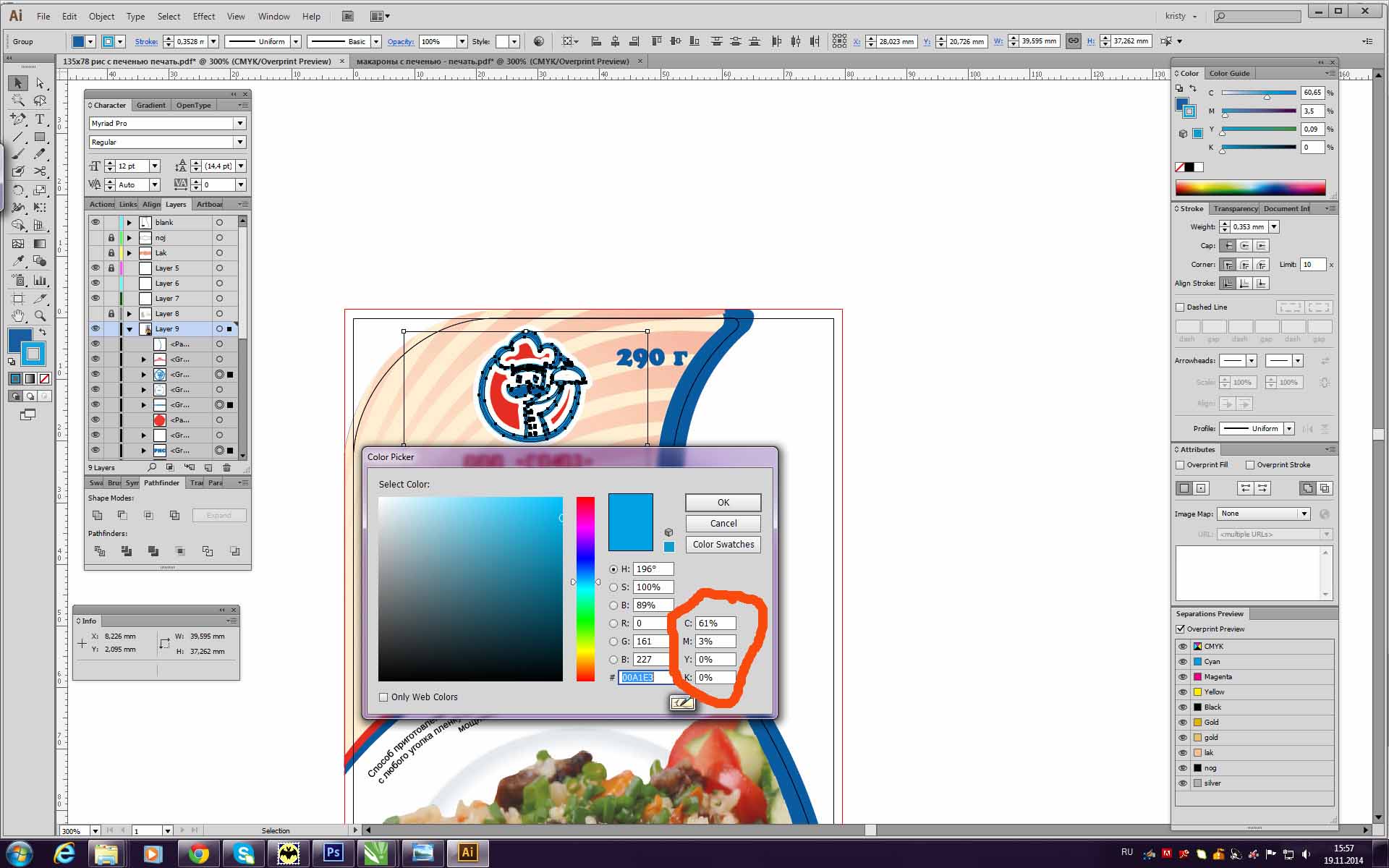Select the Lasso tool
Screen dimensions: 1389x868
pyautogui.click(x=40, y=101)
